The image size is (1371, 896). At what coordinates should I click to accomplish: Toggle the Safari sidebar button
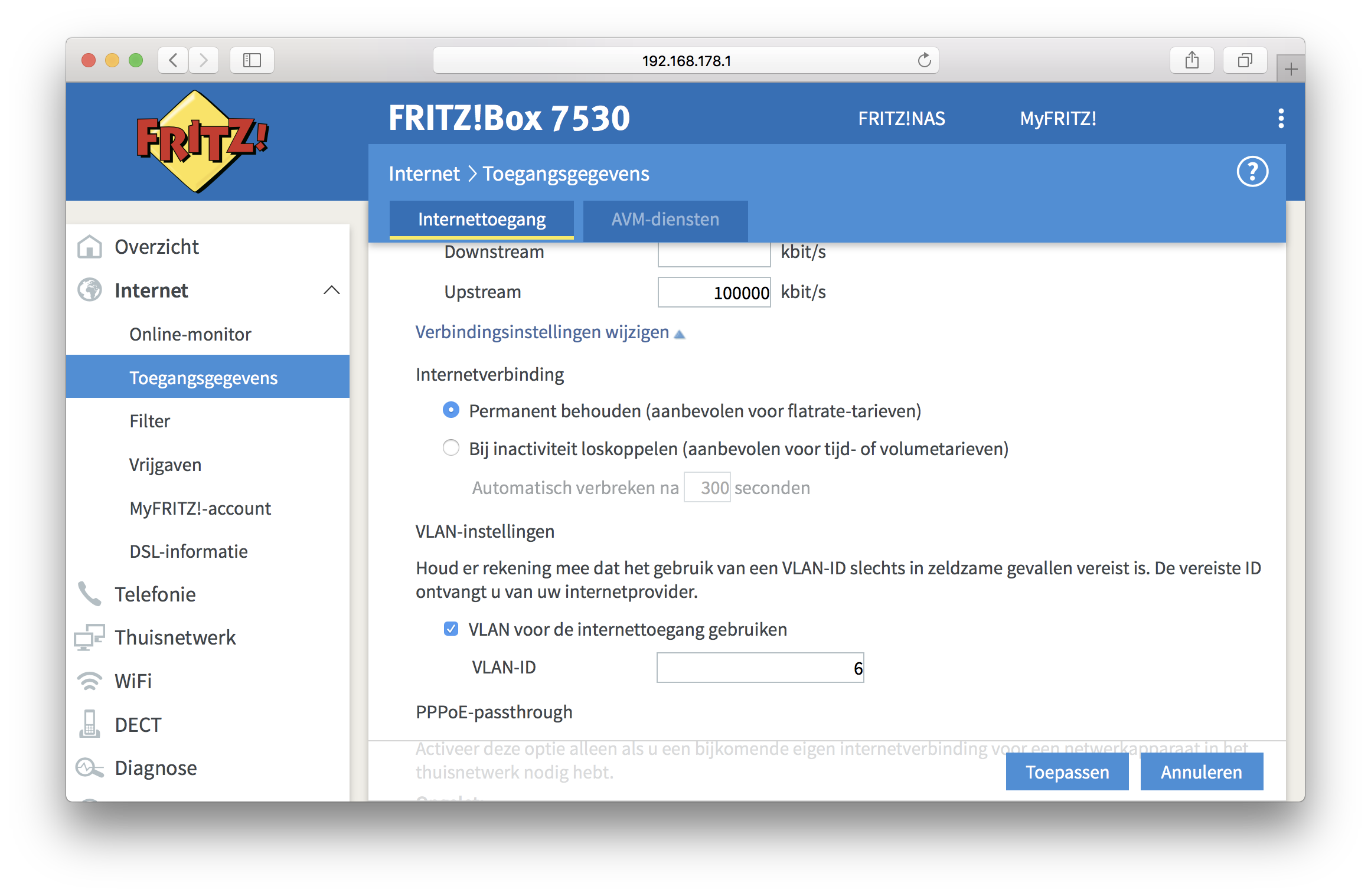coord(252,60)
